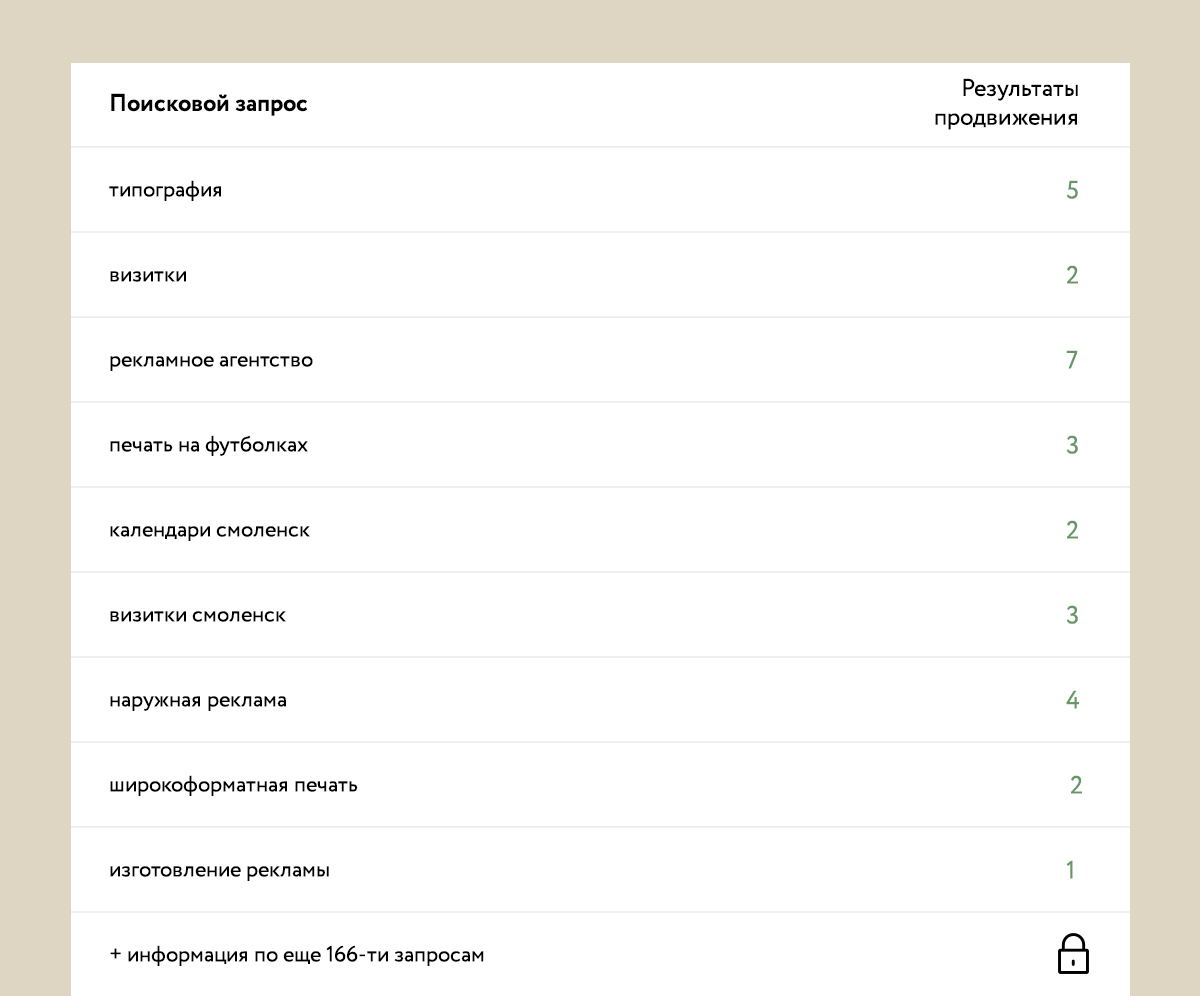Click the 'Поисковой запрос' column header
Screen dimensions: 1200x996
(208, 104)
